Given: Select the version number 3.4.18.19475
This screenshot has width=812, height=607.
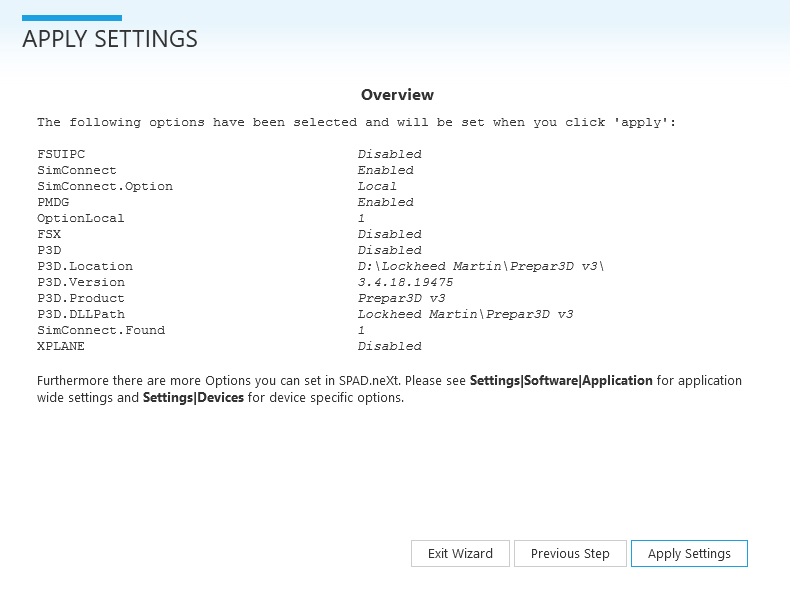Looking at the screenshot, I should tap(405, 282).
